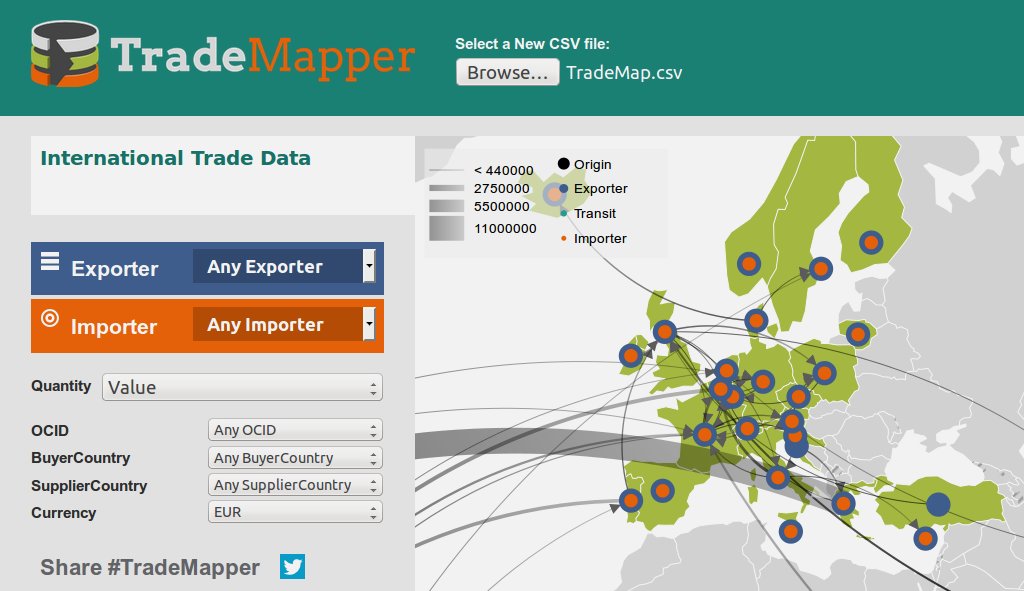Click the 2750000 legend value
The height and width of the screenshot is (591, 1024).
[502, 189]
